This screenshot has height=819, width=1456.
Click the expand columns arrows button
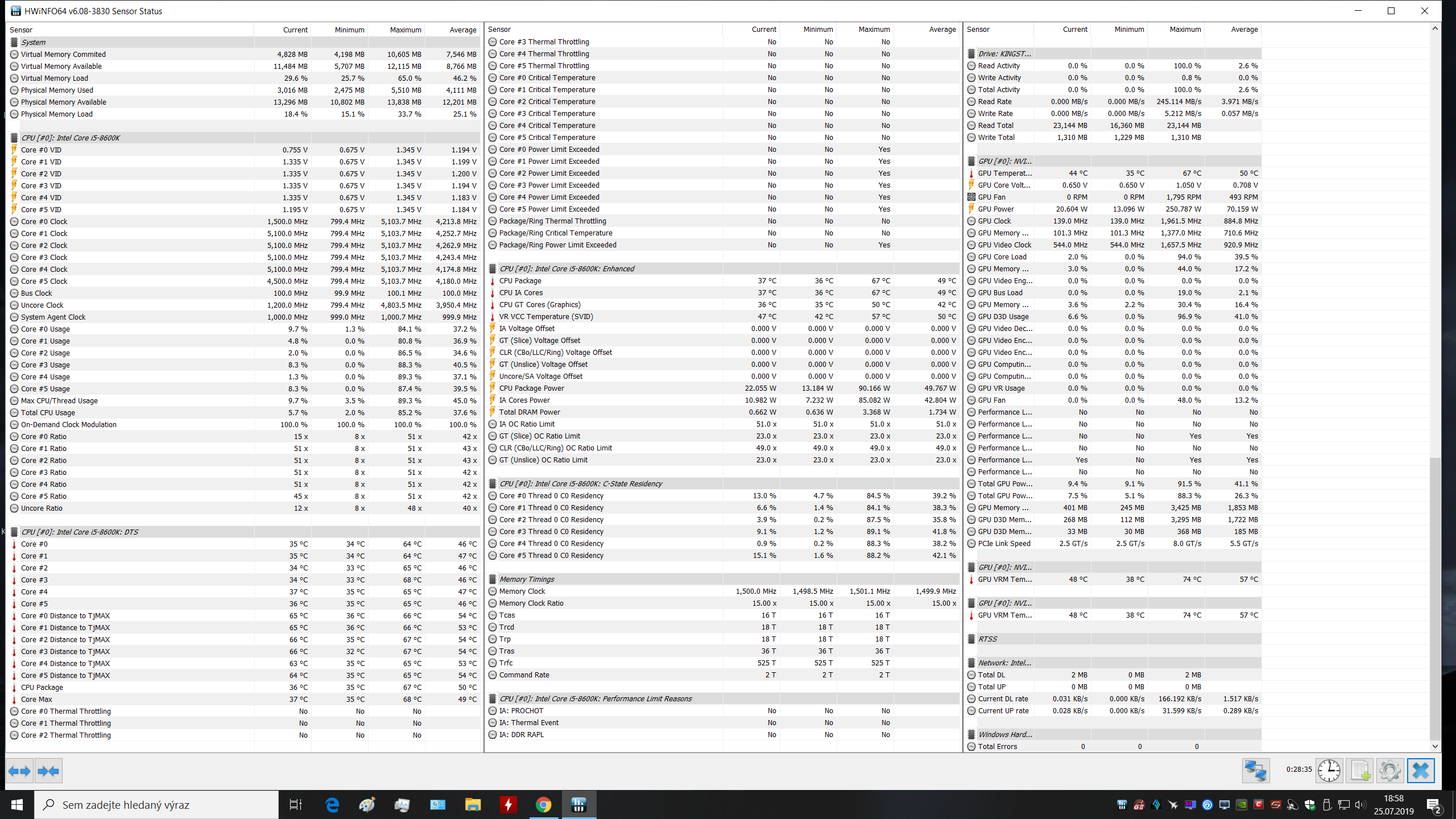point(19,771)
